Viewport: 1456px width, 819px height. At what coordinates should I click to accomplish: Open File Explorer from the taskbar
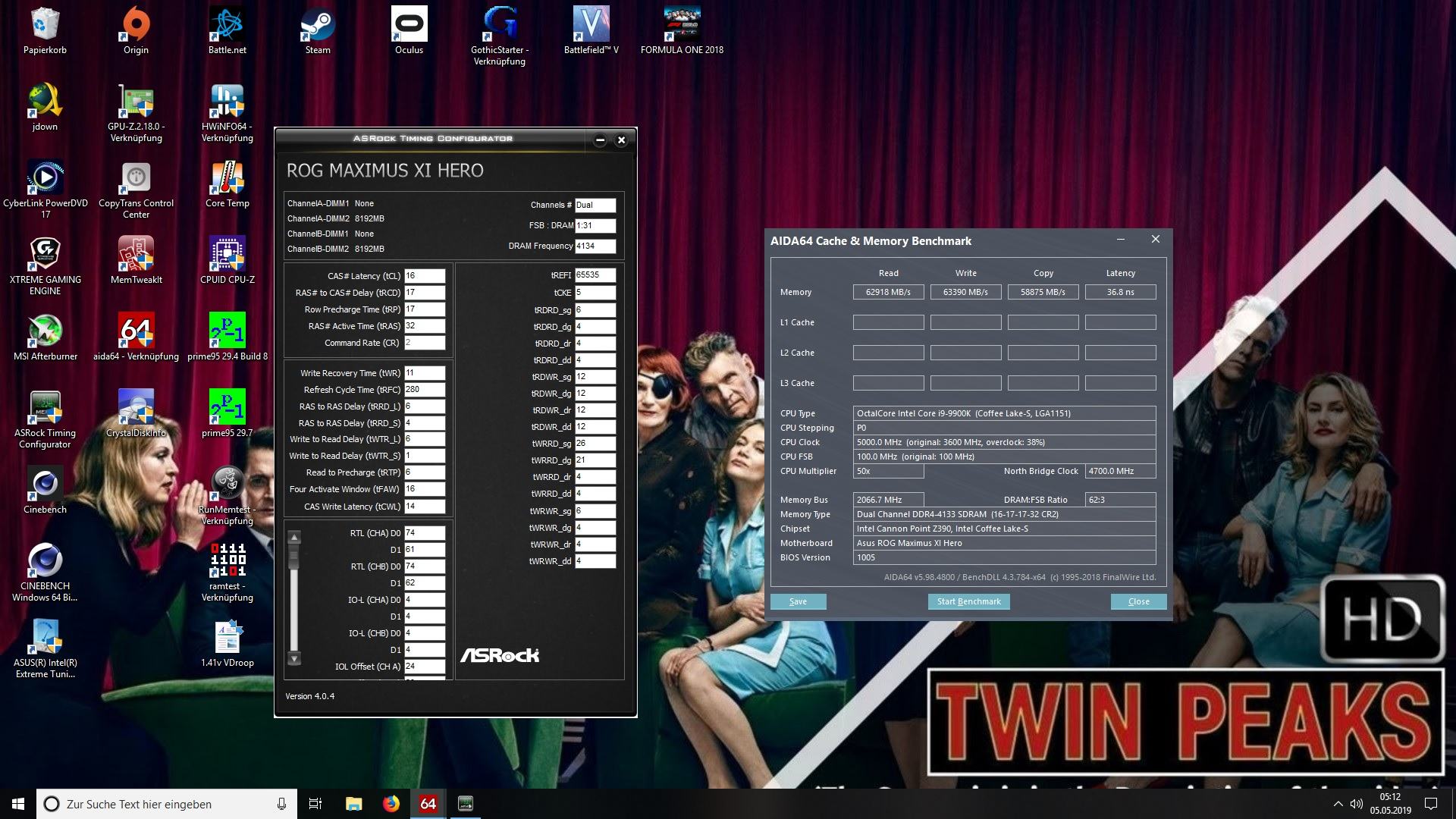[x=353, y=804]
